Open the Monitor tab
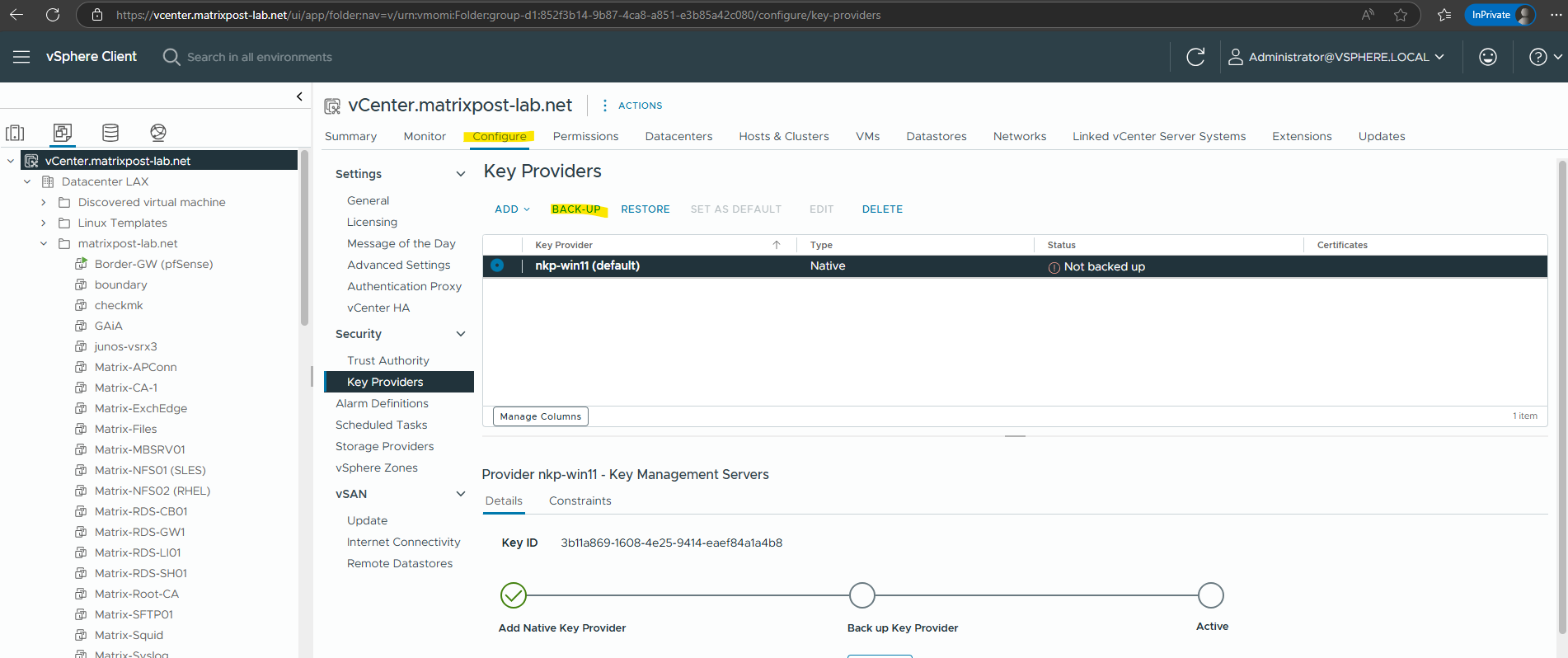Screen dimensions: 1568x658 (425, 136)
